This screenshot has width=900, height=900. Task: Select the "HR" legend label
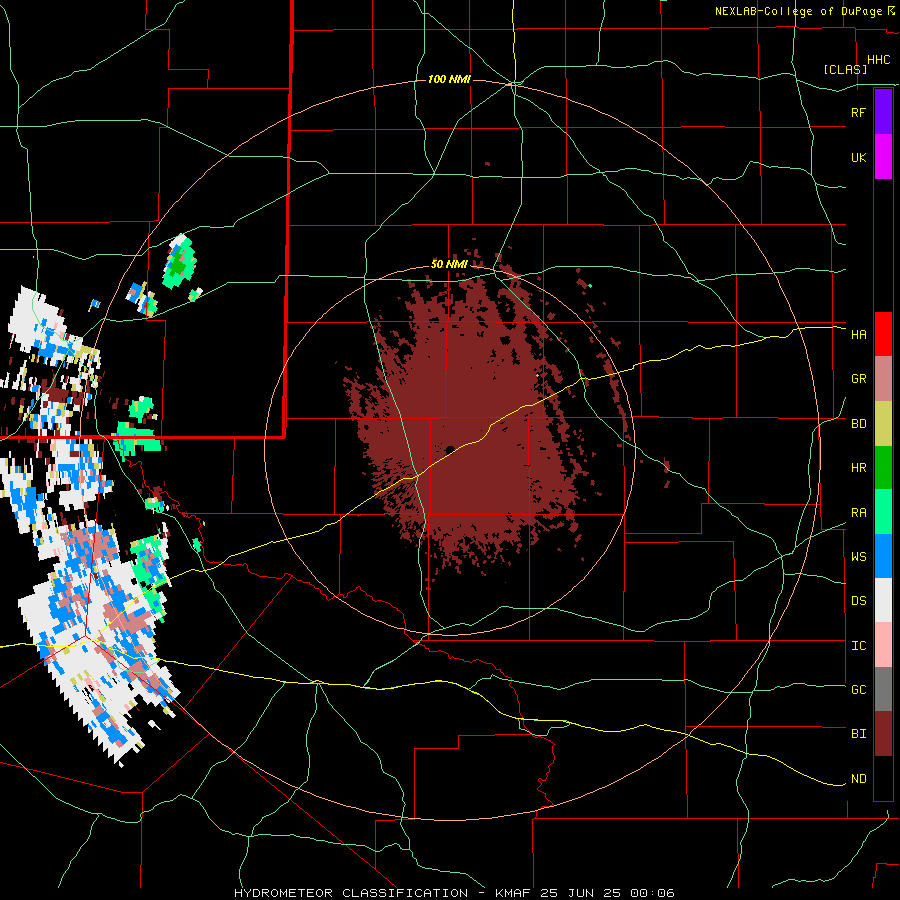858,468
